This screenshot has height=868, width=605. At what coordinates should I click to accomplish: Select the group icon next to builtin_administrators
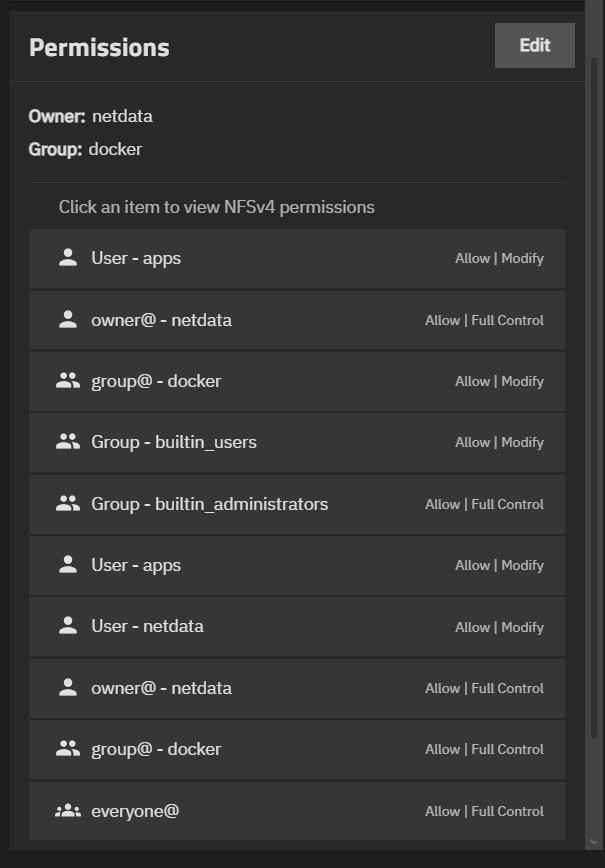[x=68, y=504]
